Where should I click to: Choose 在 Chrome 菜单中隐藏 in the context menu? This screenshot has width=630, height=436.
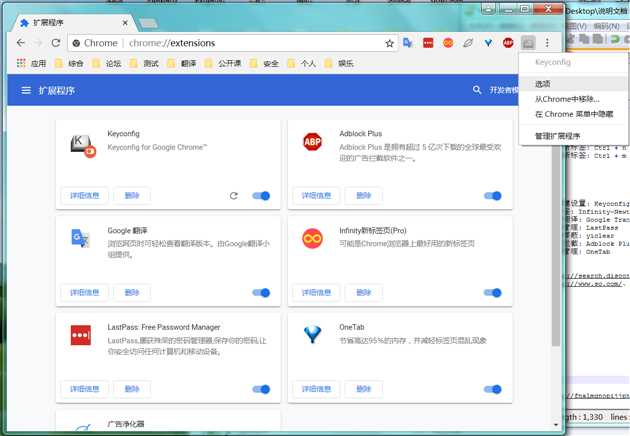(x=573, y=114)
